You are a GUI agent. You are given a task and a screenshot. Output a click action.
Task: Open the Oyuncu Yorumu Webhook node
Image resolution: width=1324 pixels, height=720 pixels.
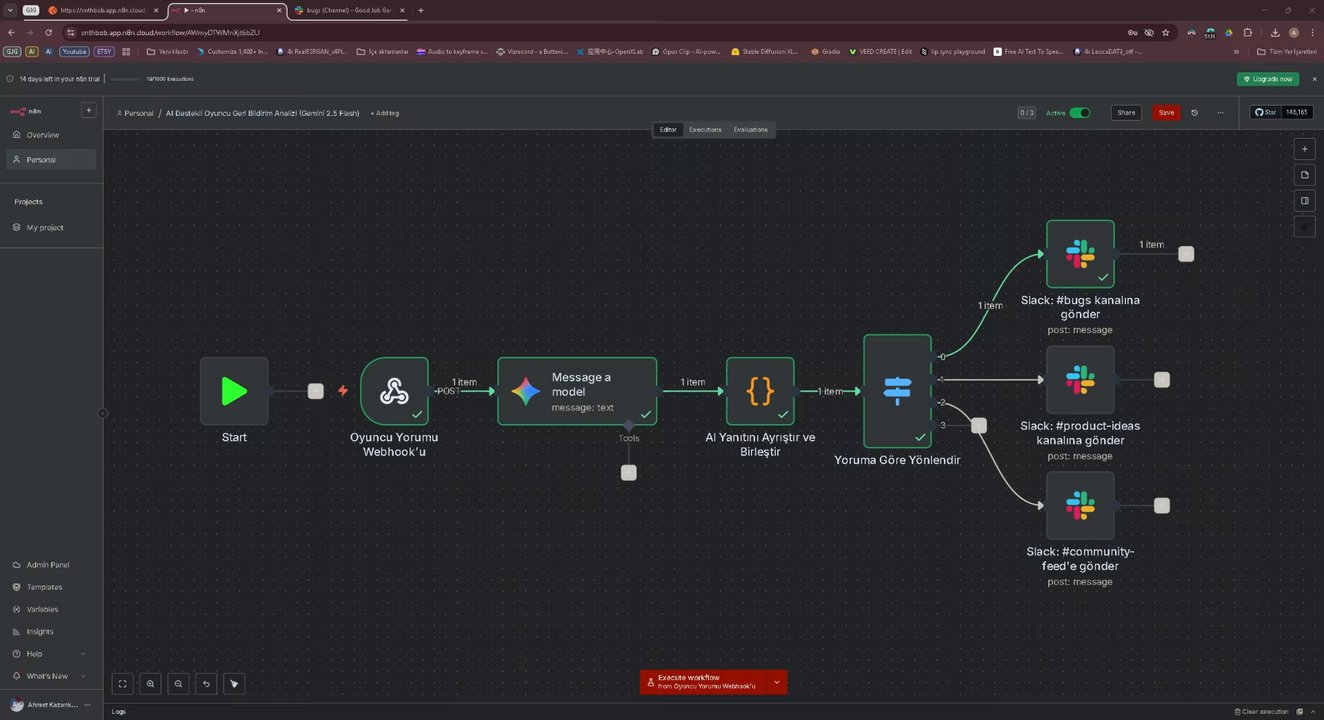[x=394, y=391]
